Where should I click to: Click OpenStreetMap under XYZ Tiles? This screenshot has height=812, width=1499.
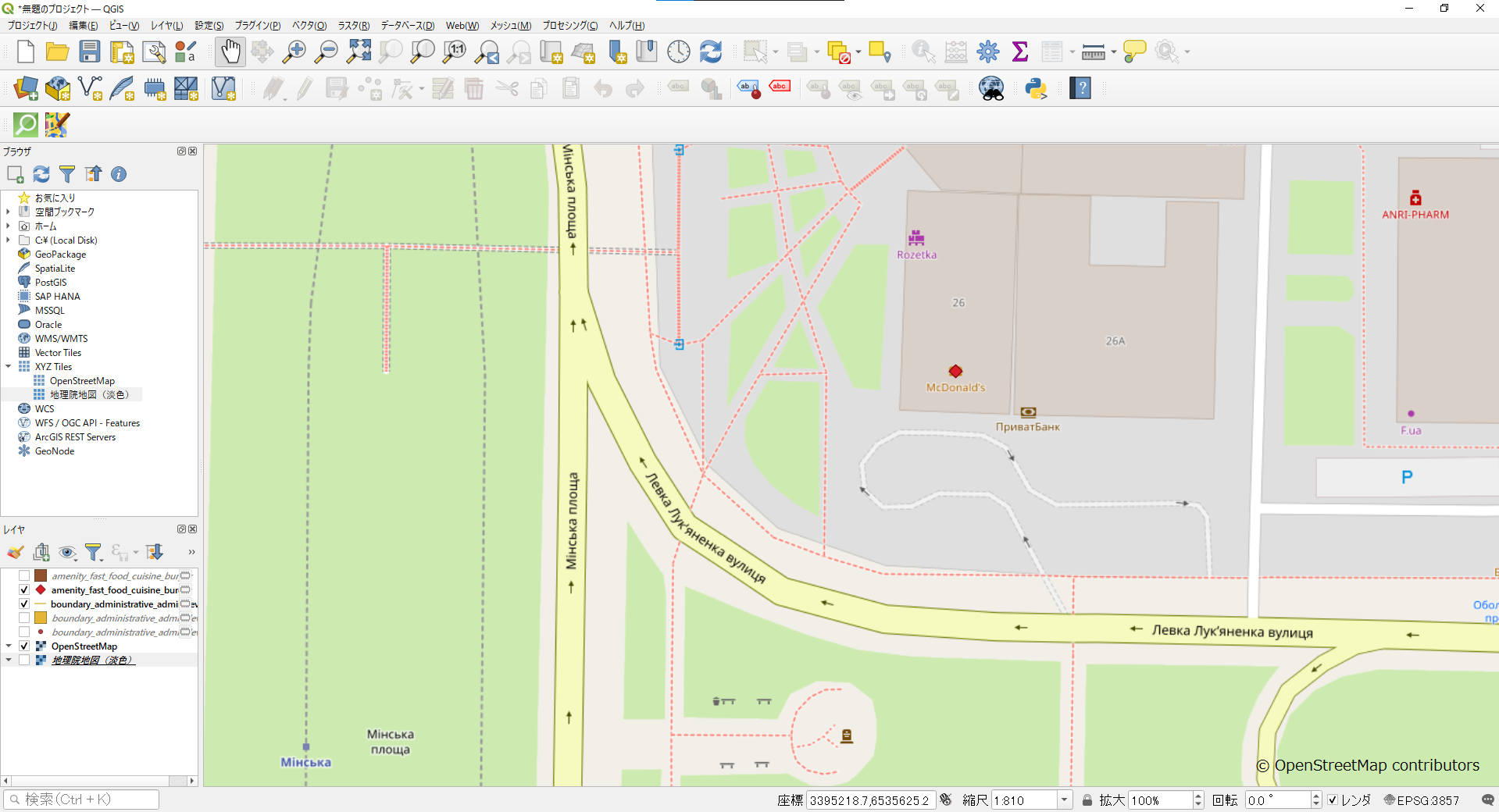tap(83, 380)
